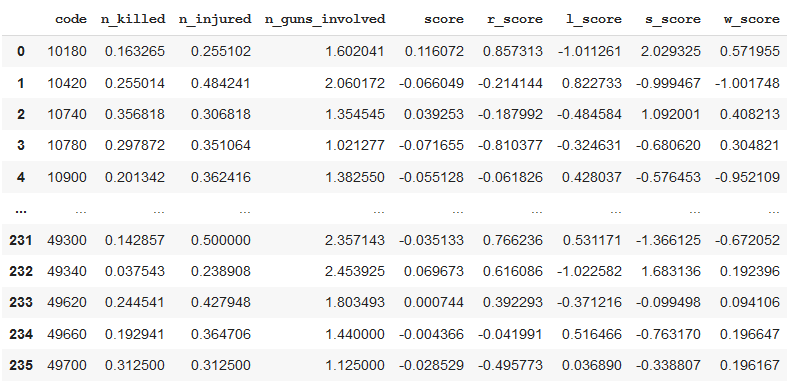The height and width of the screenshot is (383, 794).
Task: Click score value 0.039253
Action: (x=434, y=114)
